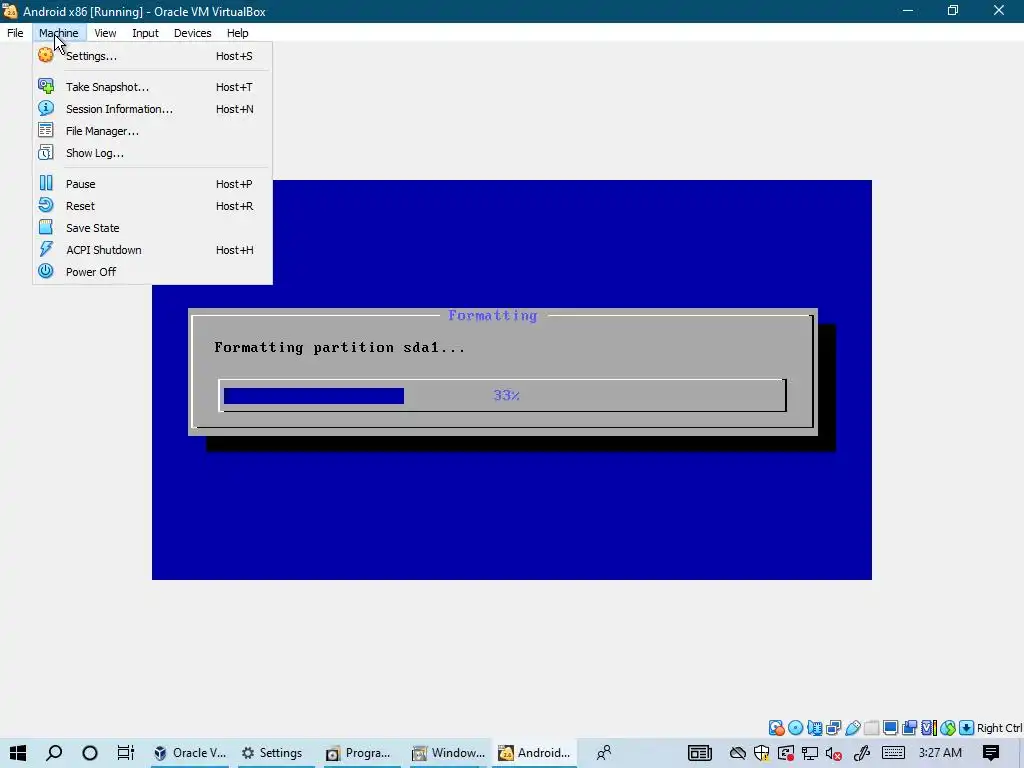Switch to Programs taskbar button

tap(359, 753)
